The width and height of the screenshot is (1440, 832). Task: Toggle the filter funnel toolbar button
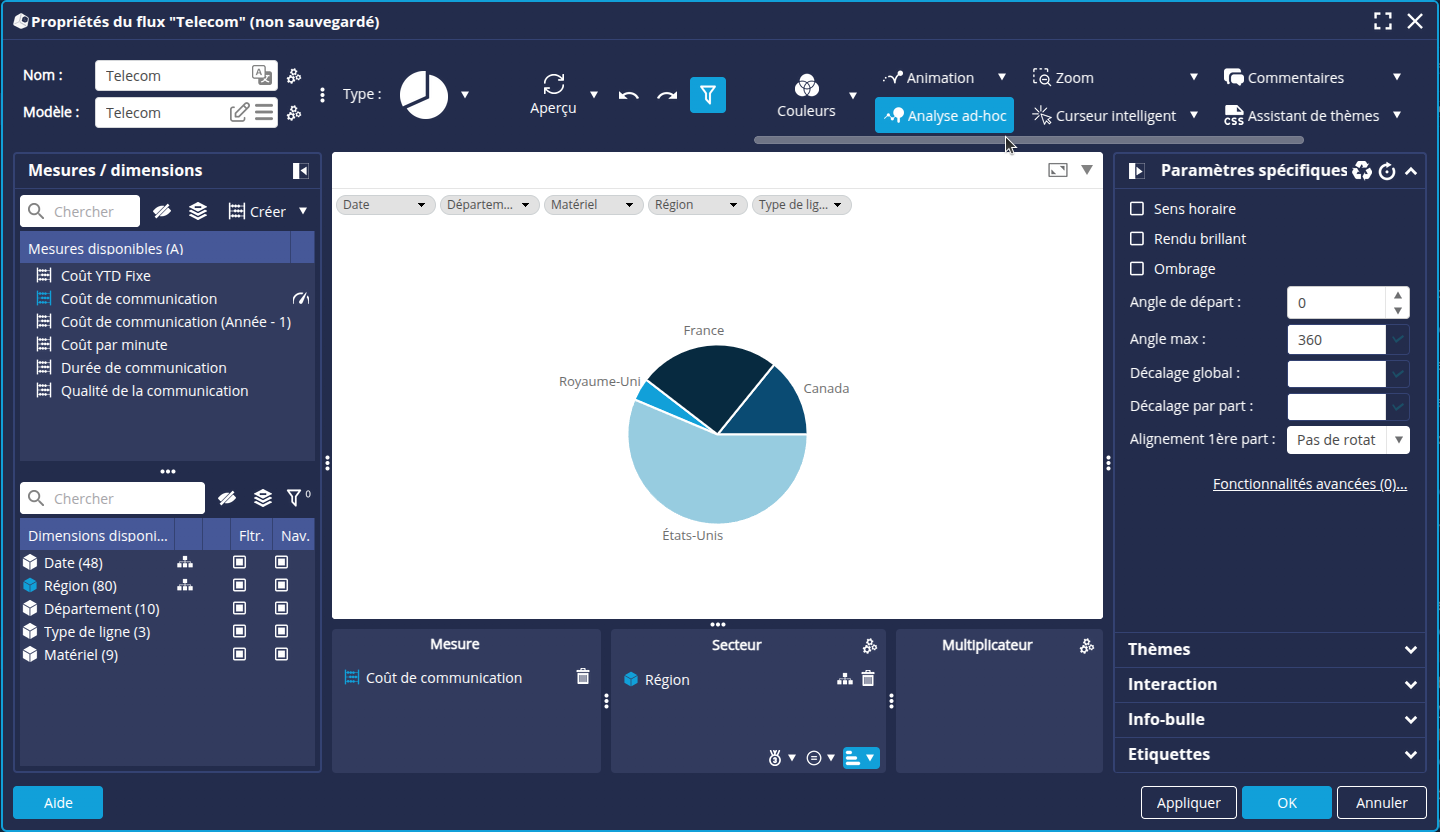(708, 95)
